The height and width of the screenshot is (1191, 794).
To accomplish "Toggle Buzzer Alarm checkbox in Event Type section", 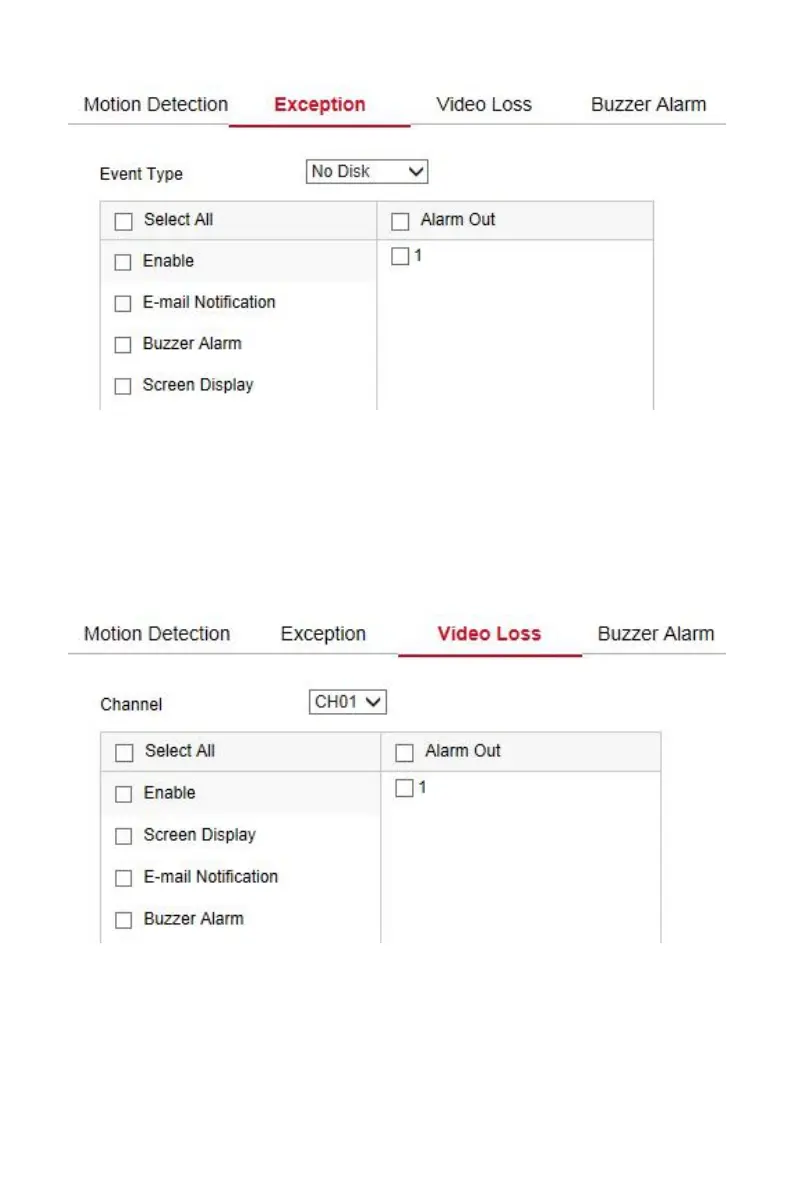I will pyautogui.click(x=123, y=345).
